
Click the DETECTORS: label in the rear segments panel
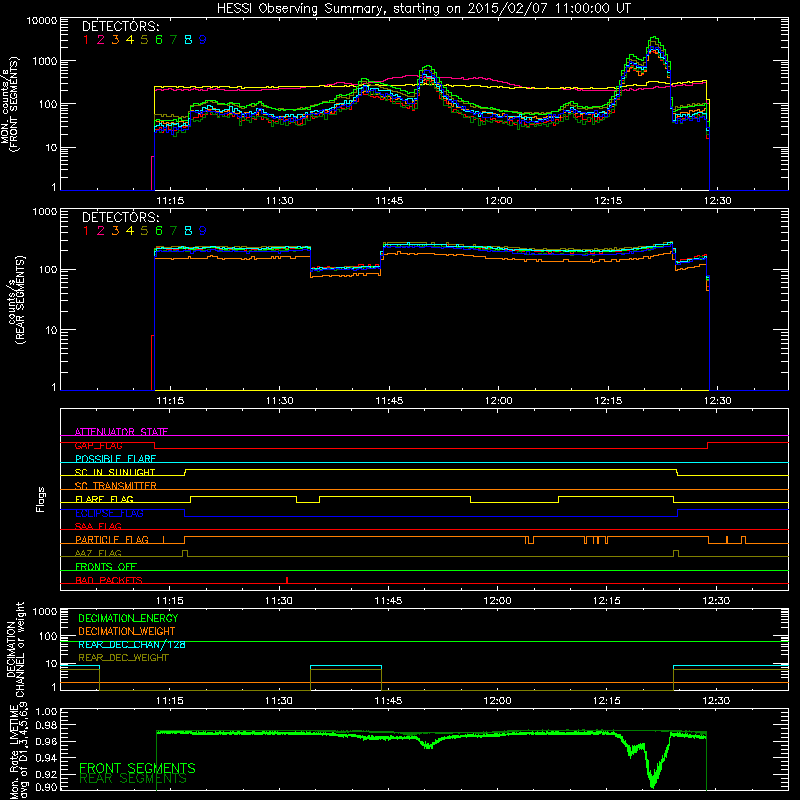pos(121,218)
